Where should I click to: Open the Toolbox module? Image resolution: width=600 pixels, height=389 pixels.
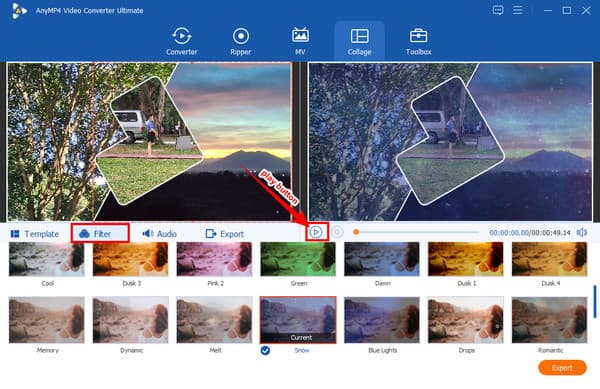[418, 41]
